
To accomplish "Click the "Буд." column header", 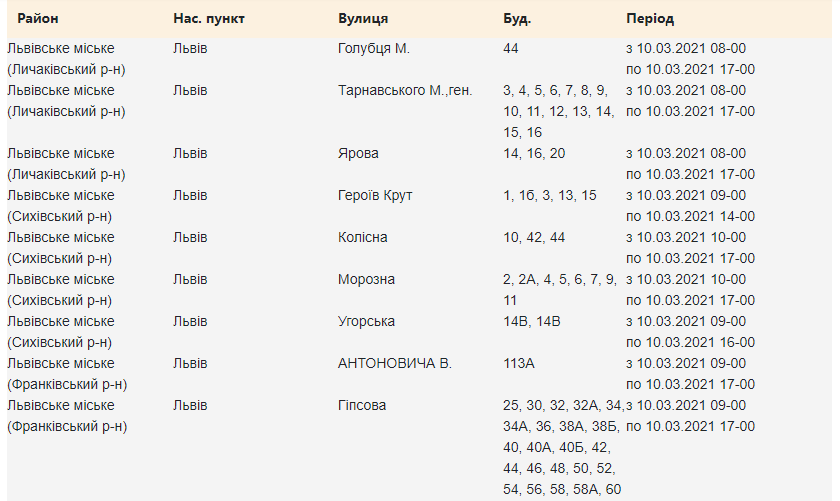I will [x=517, y=19].
